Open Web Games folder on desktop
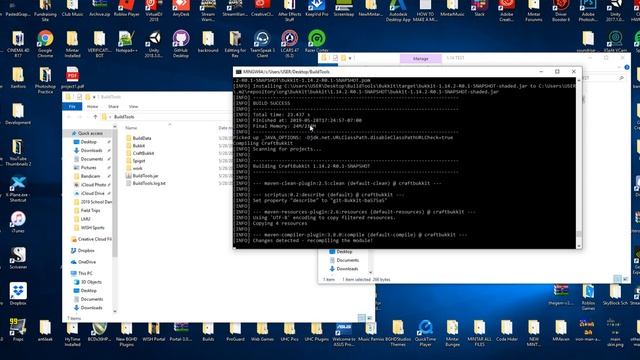 (x=262, y=330)
